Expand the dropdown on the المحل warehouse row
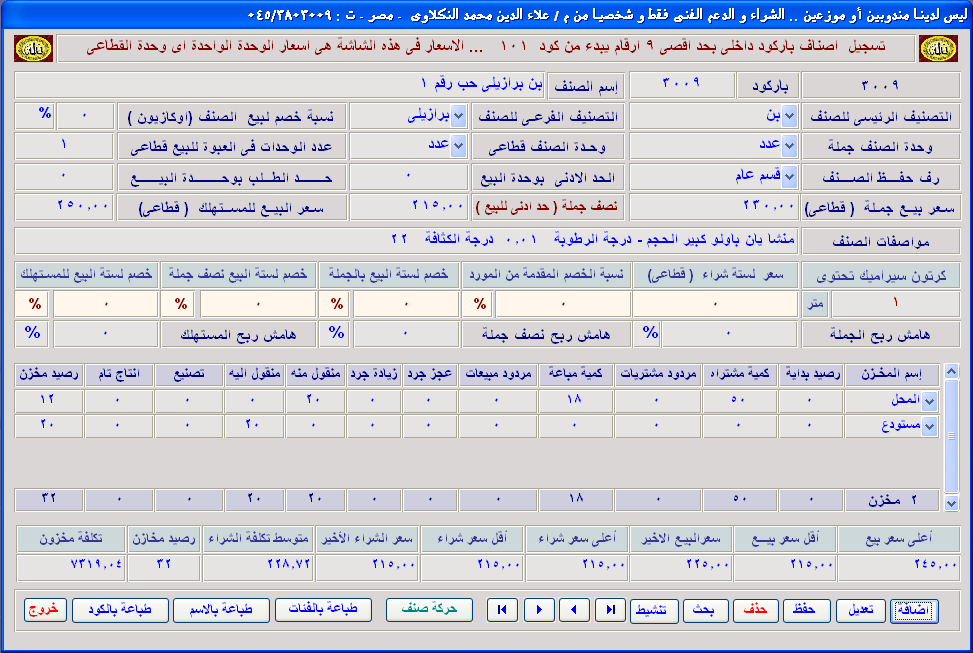973x653 pixels. tap(929, 401)
